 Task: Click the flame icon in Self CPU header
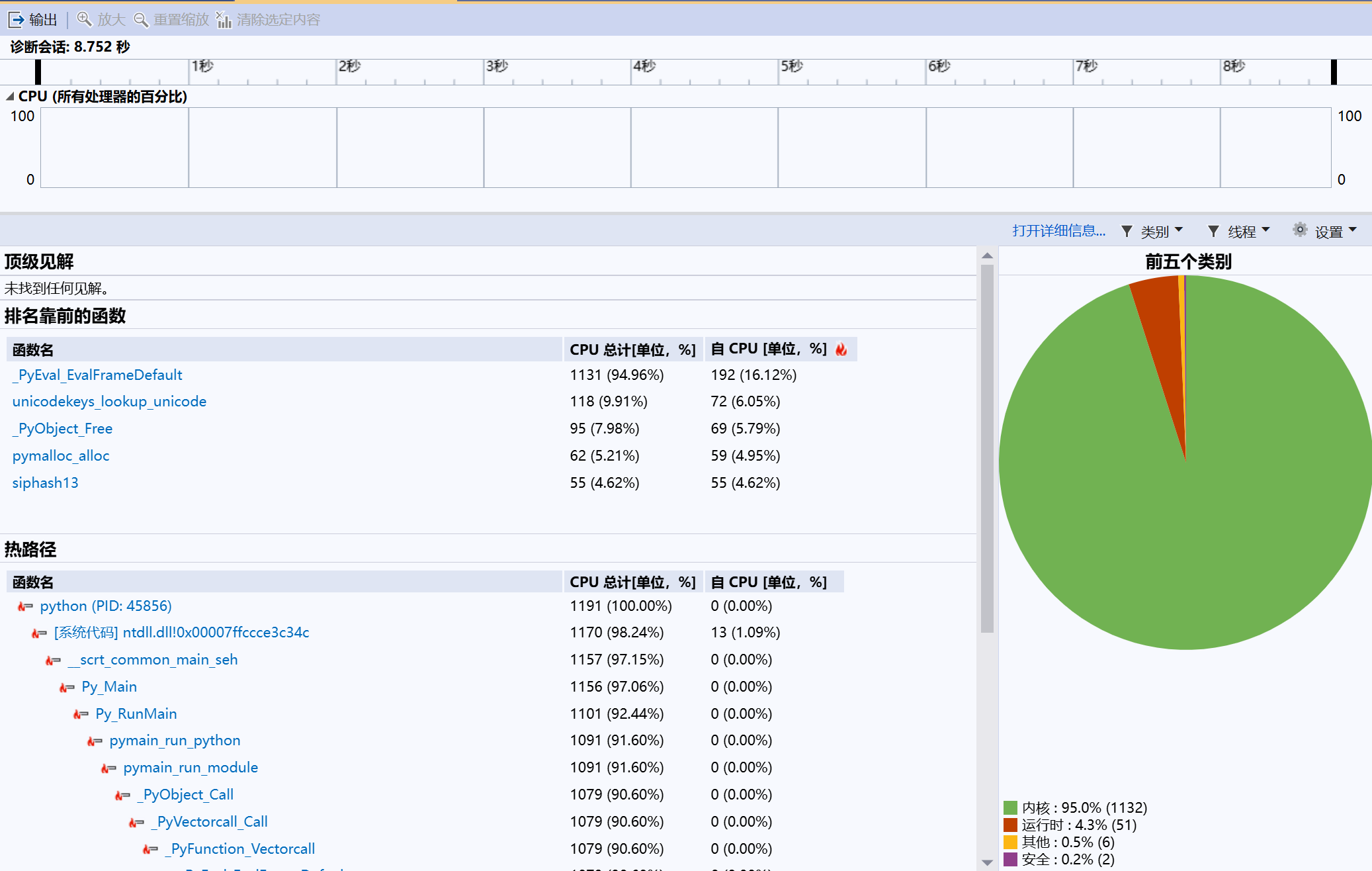click(841, 349)
